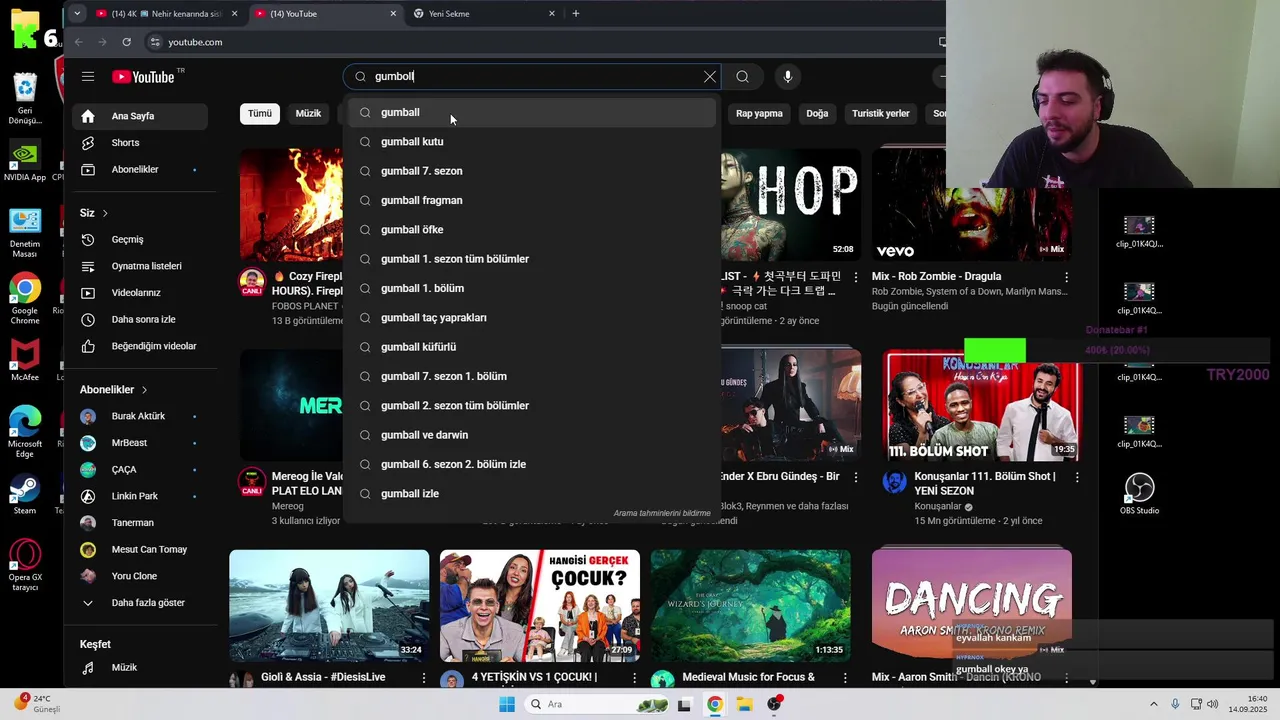
Task: Expand the Abonelikler heading chevron
Action: coord(144,390)
